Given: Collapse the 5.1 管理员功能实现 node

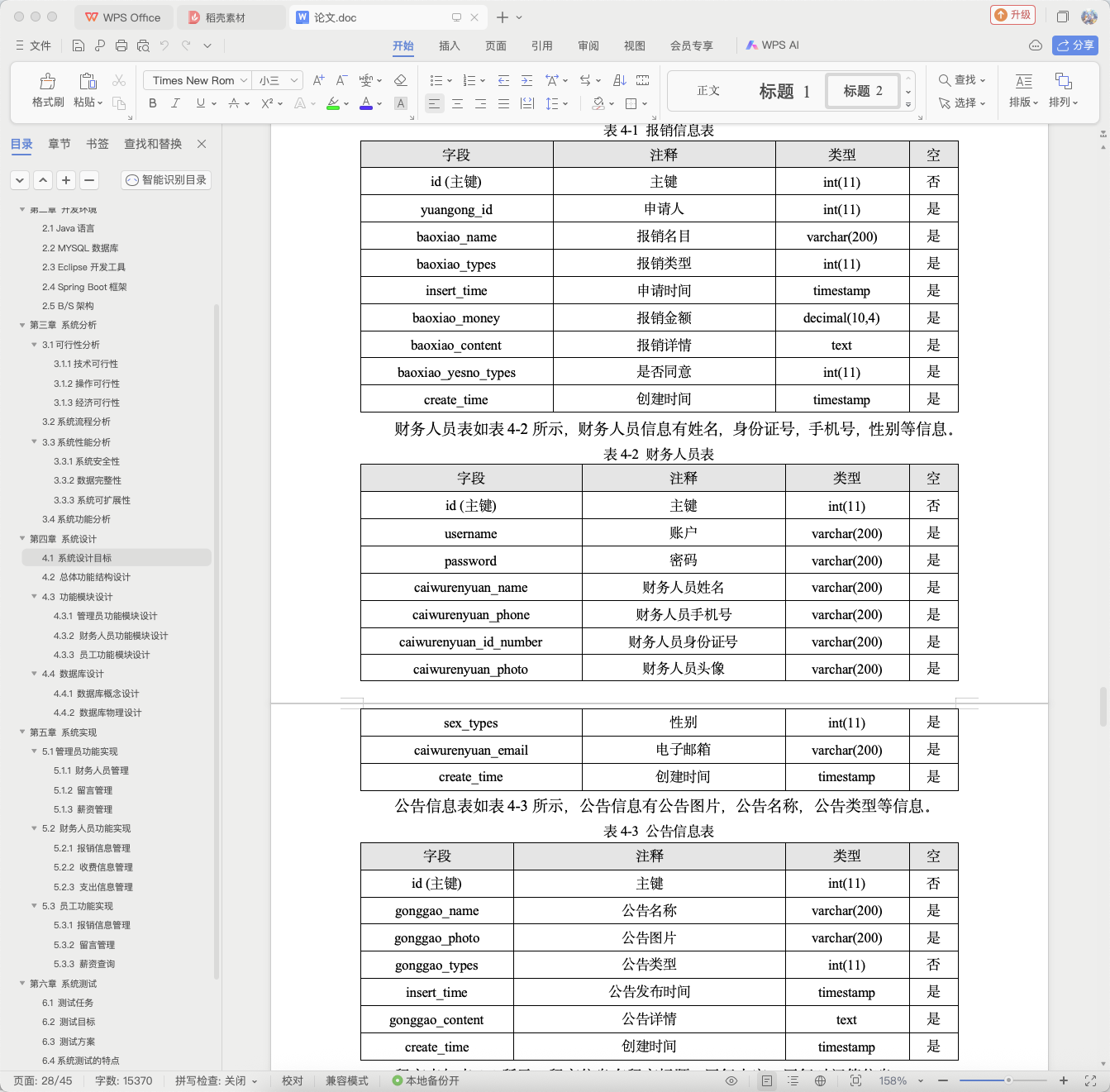Looking at the screenshot, I should click(x=35, y=751).
